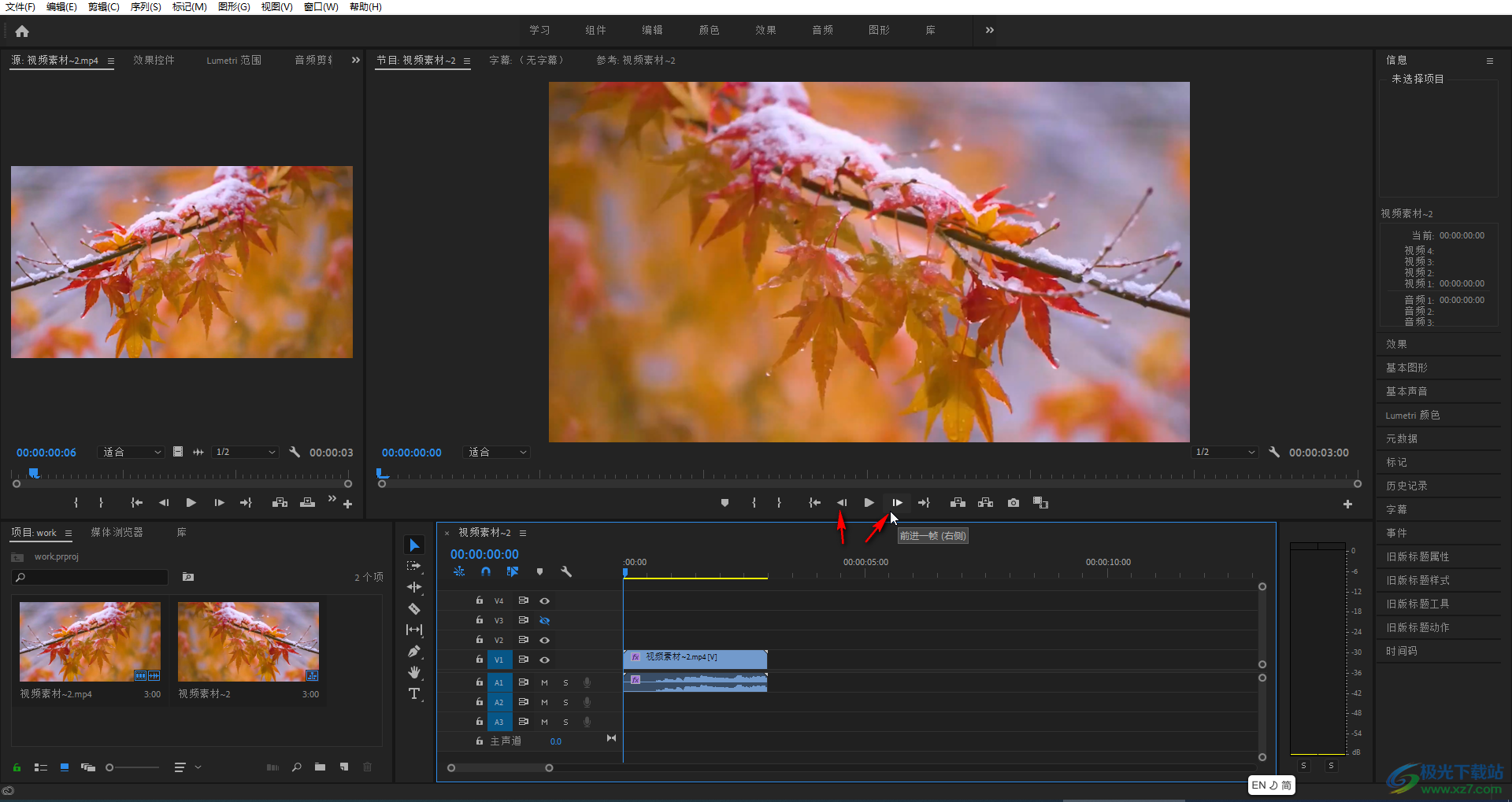Viewport: 1512px width, 802px height.
Task: Solo track A2
Action: tap(565, 702)
